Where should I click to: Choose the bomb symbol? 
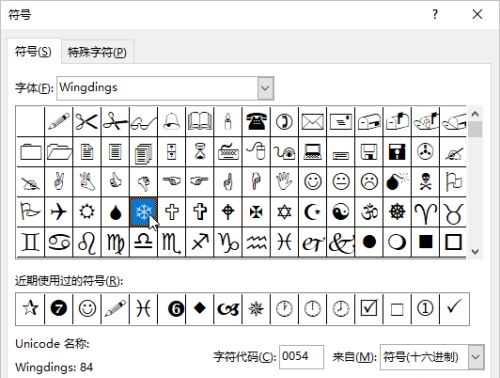click(397, 182)
